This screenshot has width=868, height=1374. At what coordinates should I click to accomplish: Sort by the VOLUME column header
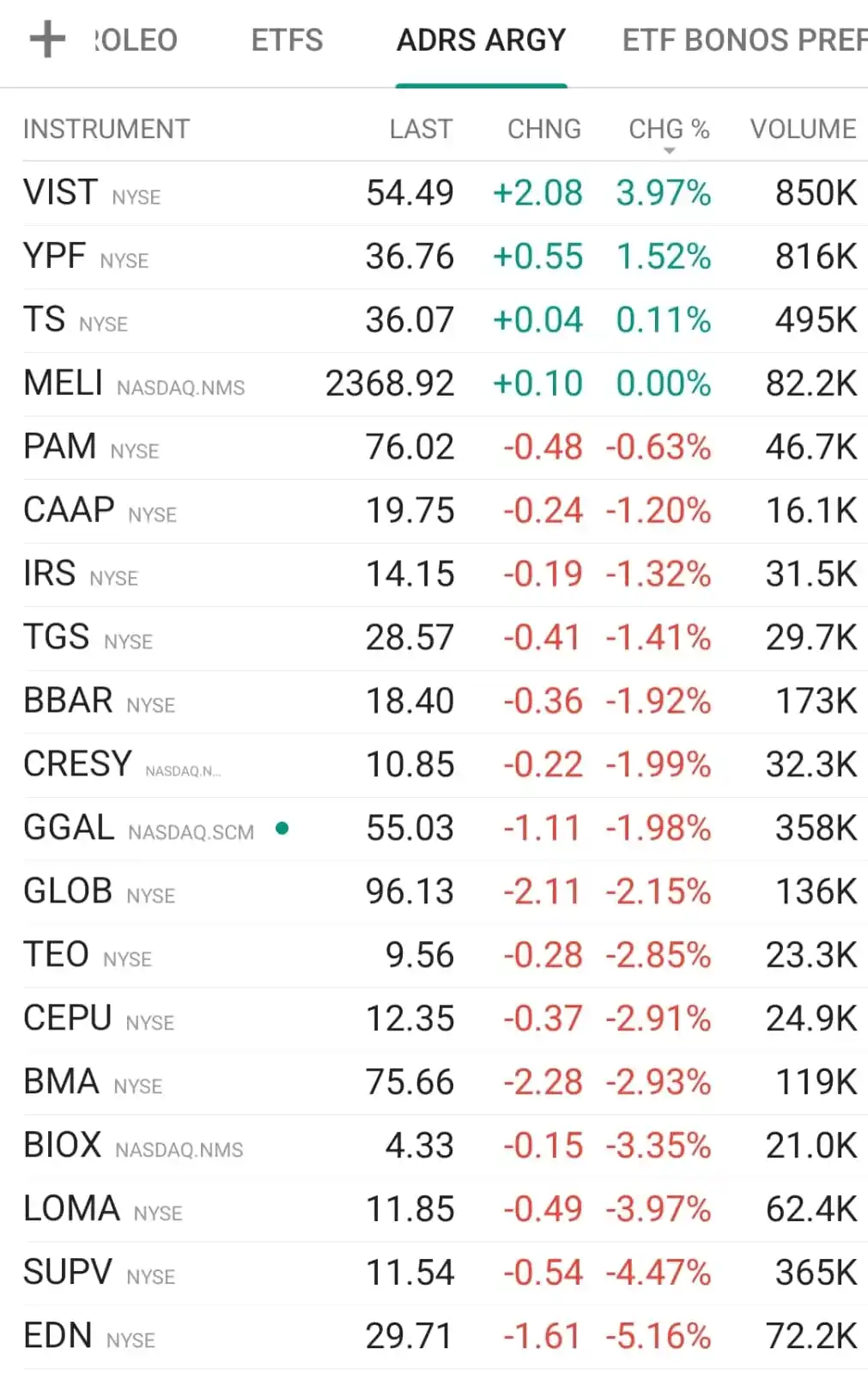click(803, 129)
